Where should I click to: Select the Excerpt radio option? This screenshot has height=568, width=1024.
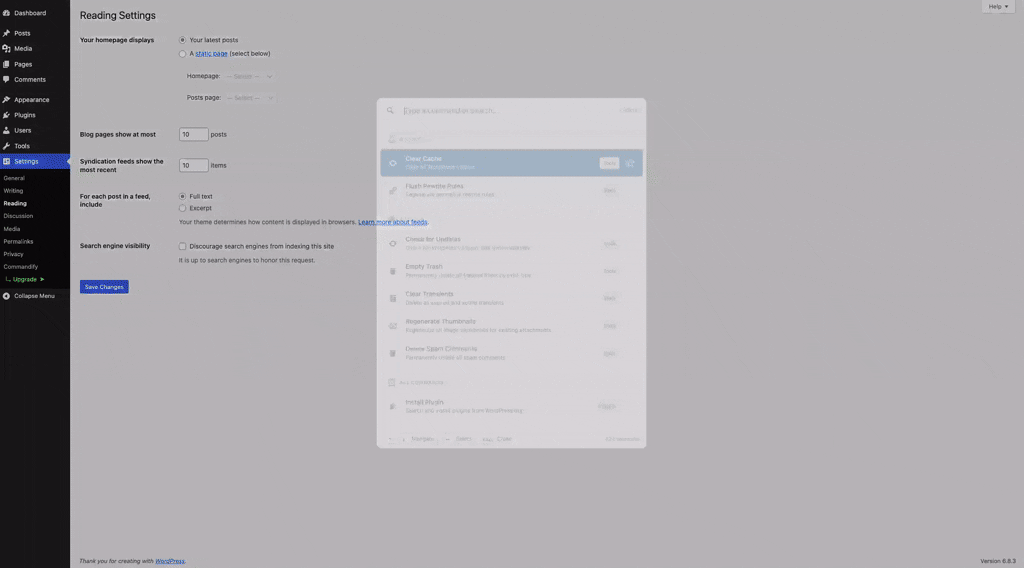coord(182,208)
